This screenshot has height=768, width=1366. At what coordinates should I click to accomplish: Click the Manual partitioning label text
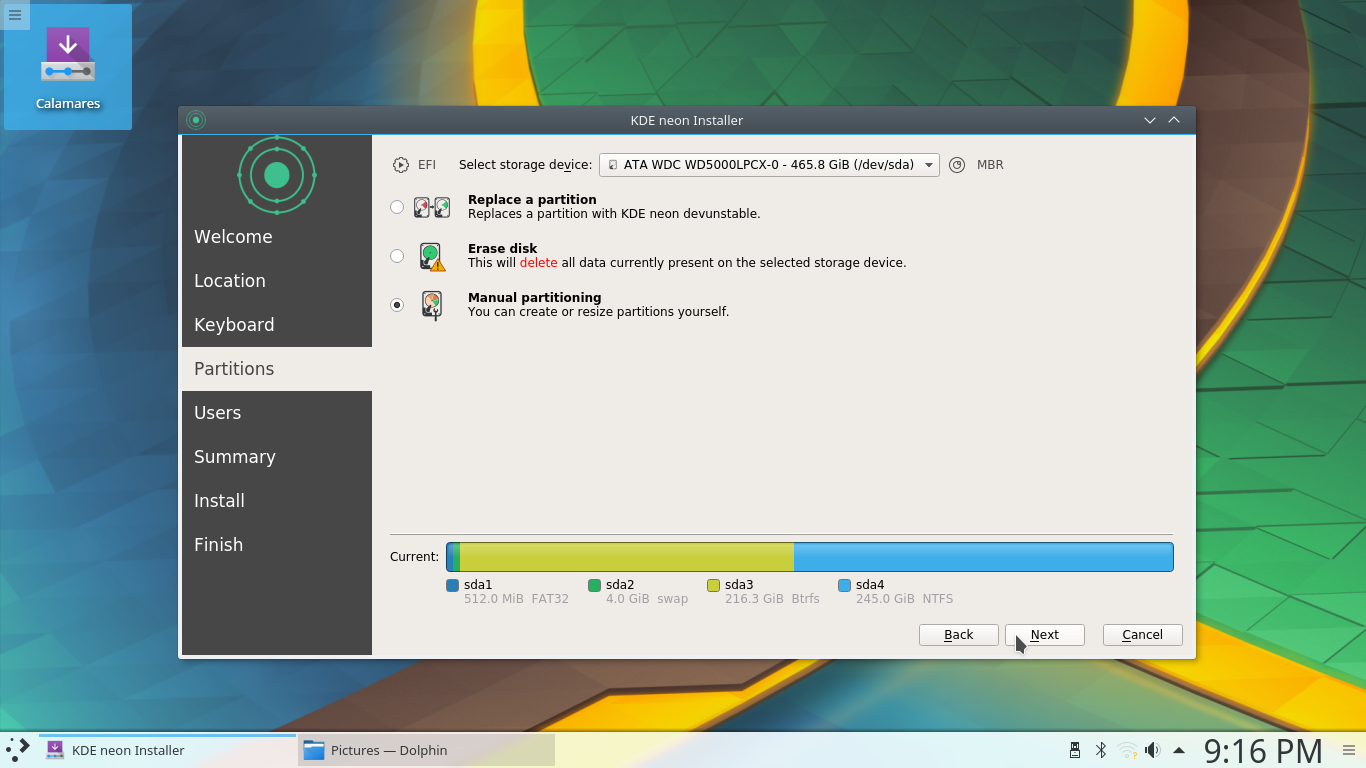[x=534, y=298]
